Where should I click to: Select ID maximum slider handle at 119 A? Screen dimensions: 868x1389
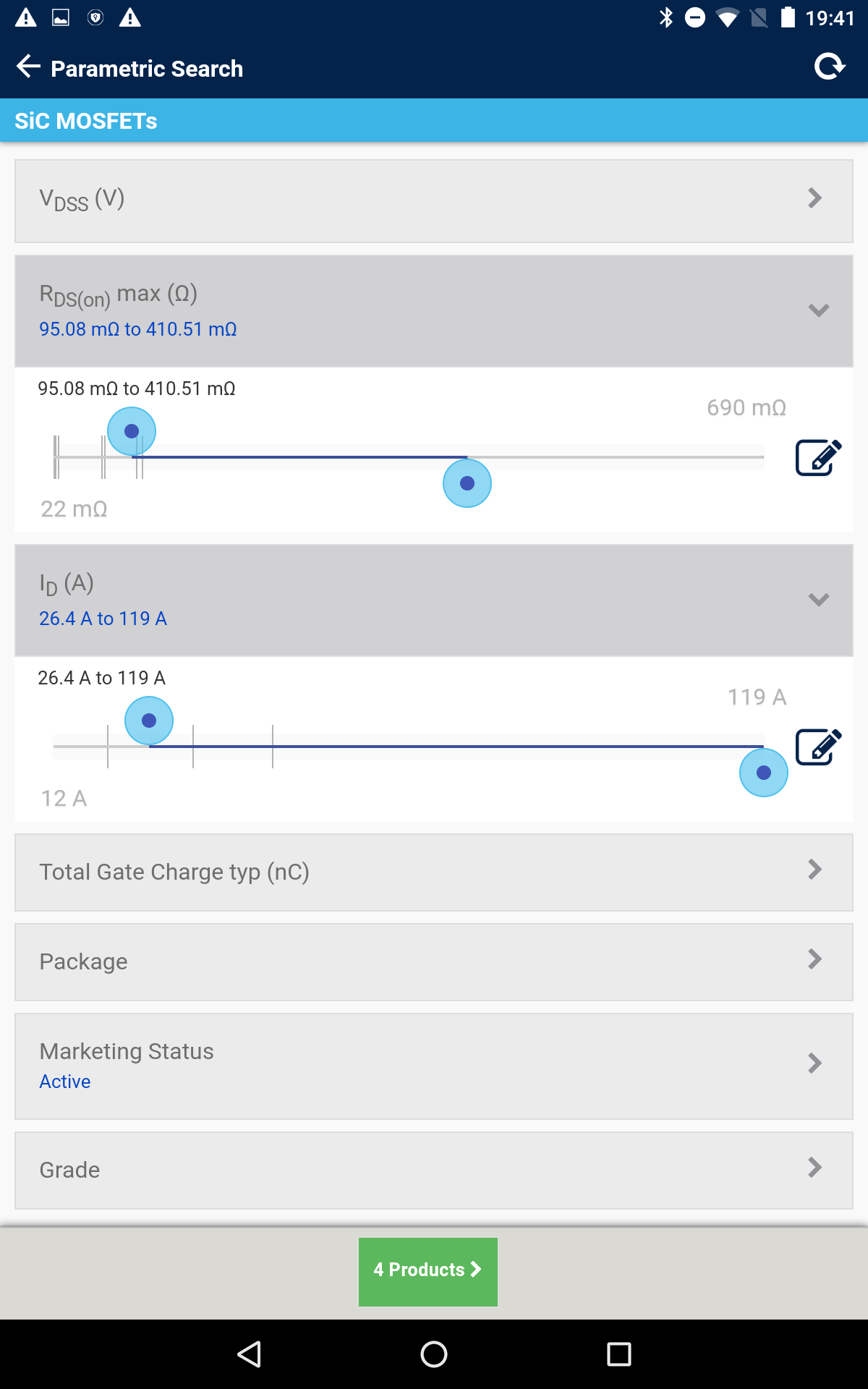764,773
